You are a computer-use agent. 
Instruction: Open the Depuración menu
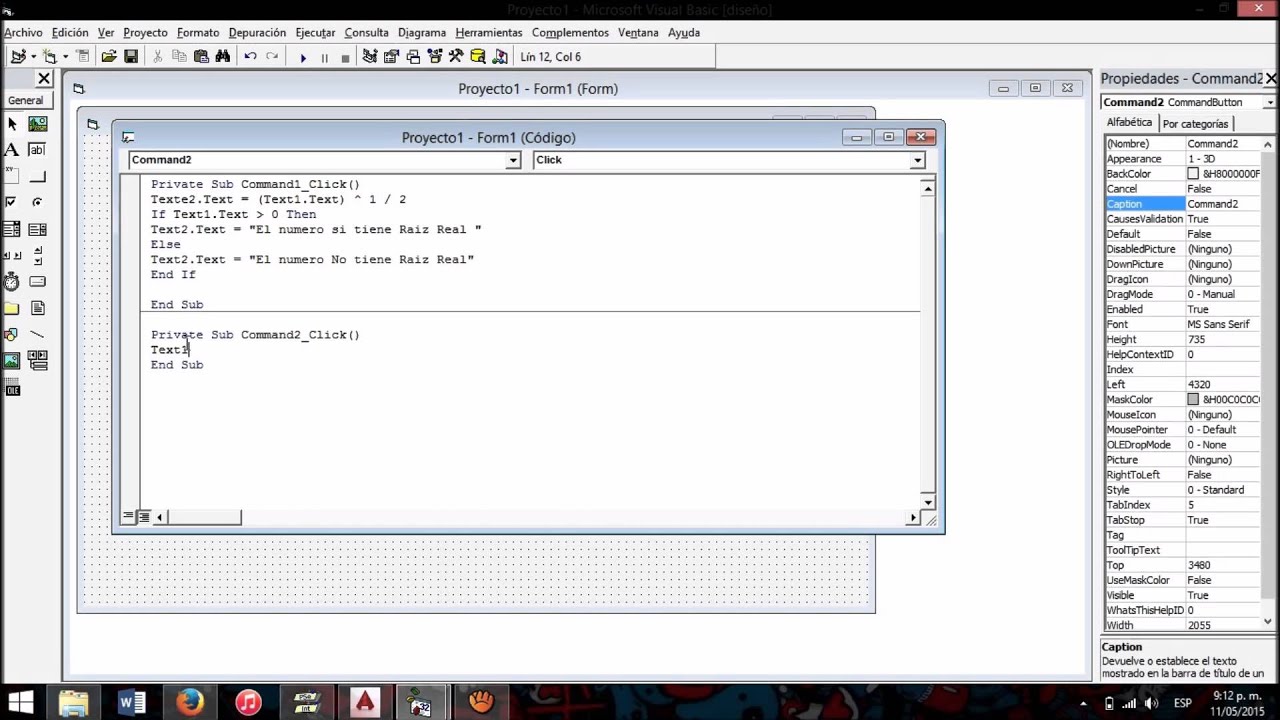pyautogui.click(x=257, y=32)
